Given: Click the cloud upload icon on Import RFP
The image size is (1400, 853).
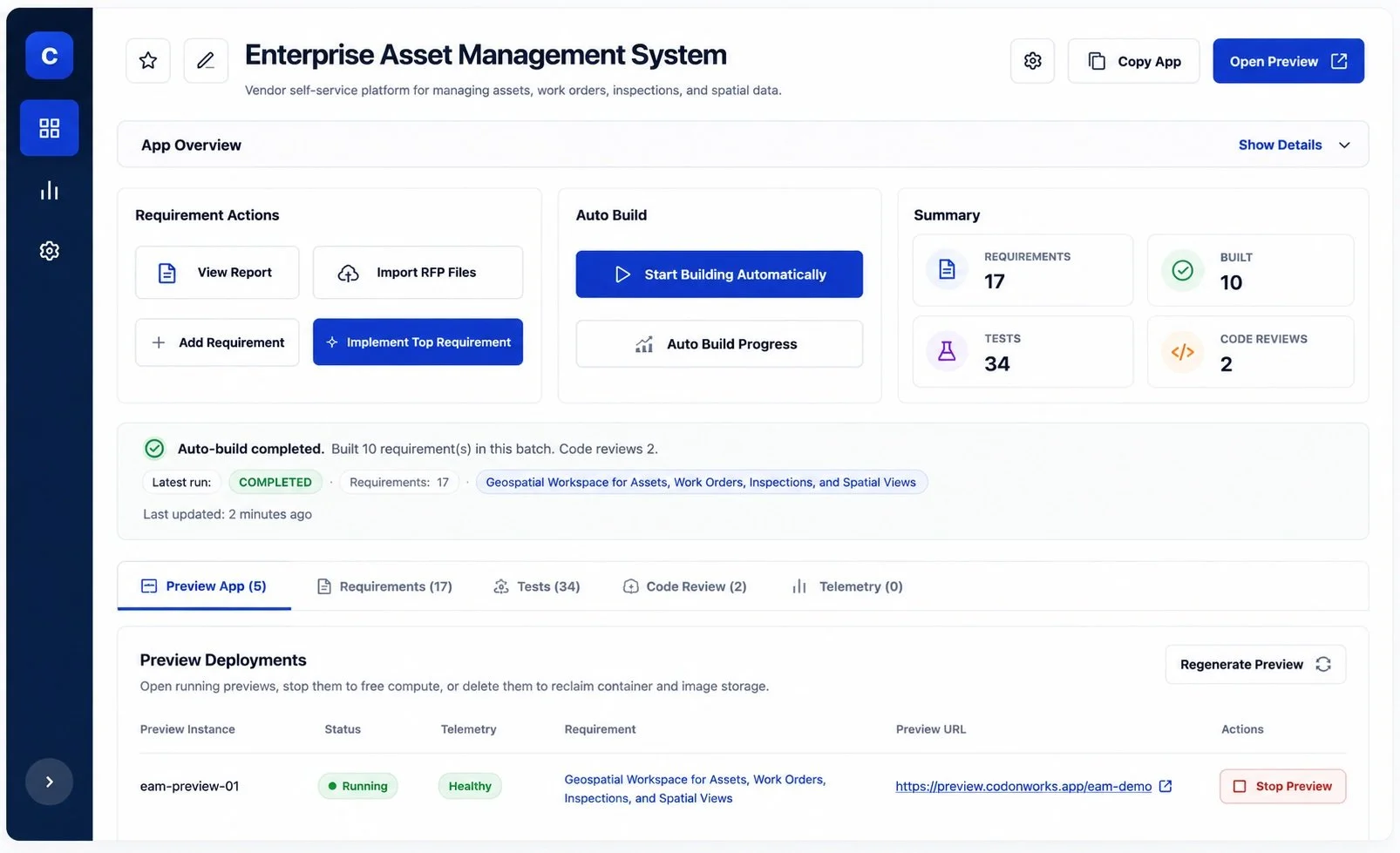Looking at the screenshot, I should 348,274.
